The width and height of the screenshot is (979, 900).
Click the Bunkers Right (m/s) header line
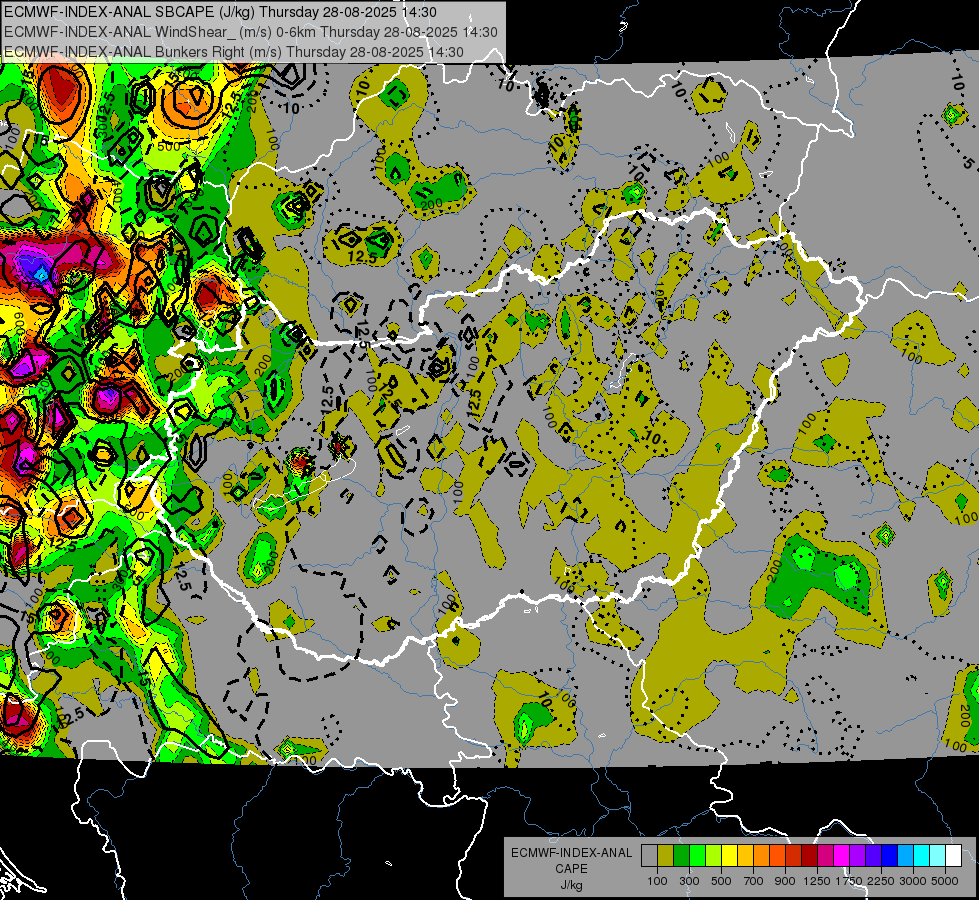(234, 52)
